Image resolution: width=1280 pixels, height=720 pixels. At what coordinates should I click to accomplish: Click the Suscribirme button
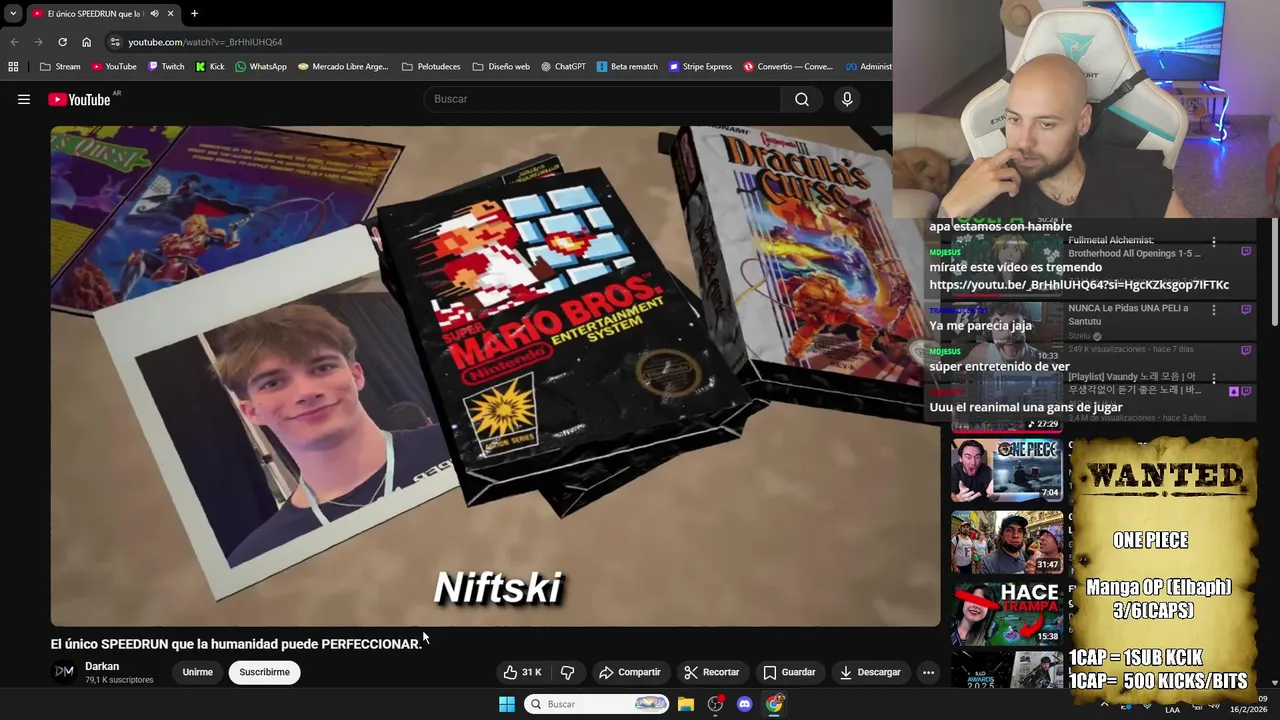264,672
